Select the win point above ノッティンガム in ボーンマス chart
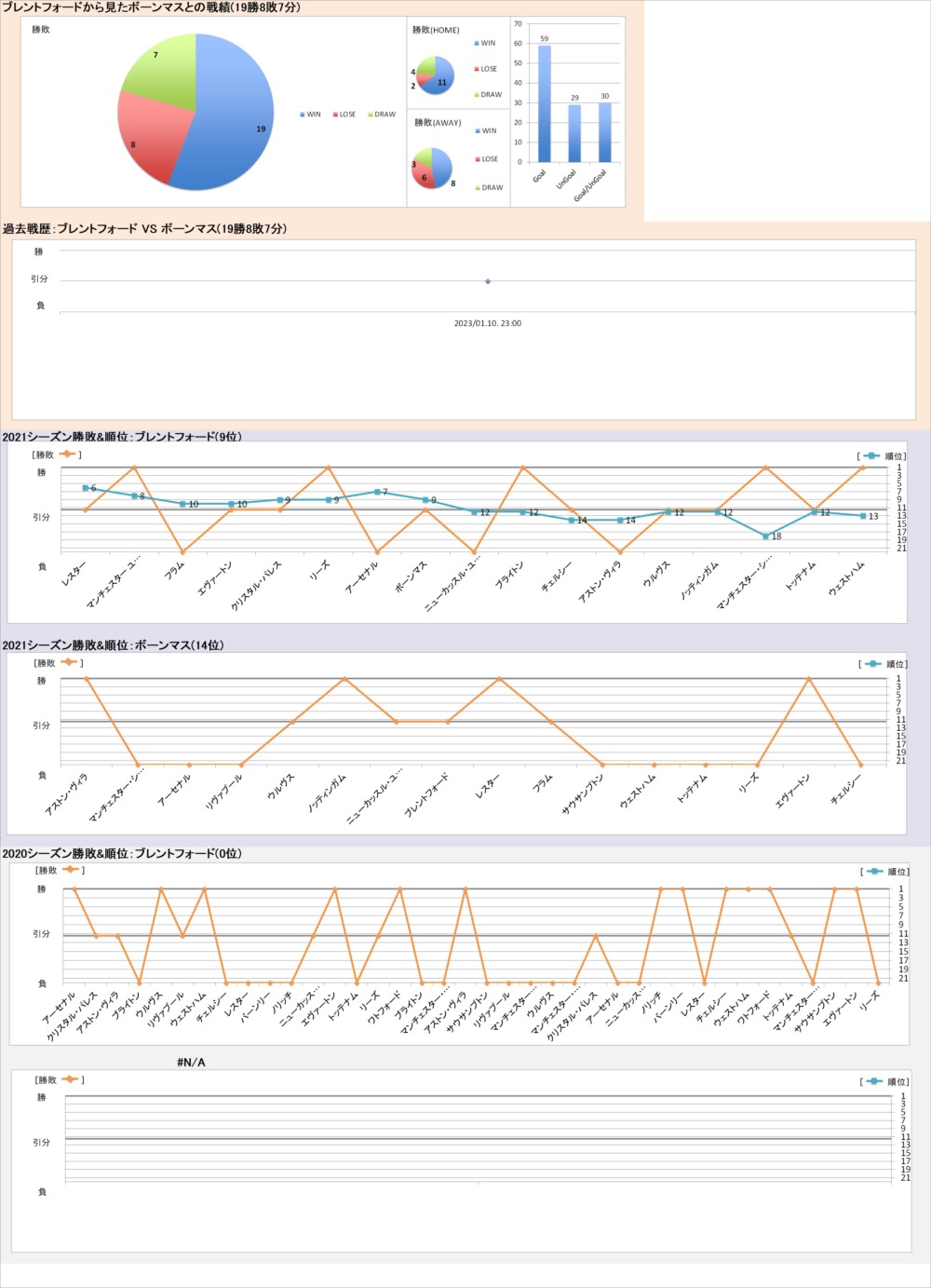 coord(344,679)
